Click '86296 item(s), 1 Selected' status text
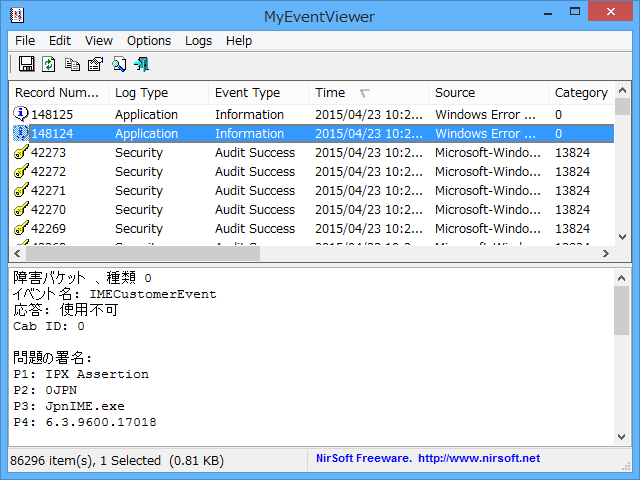 (x=85, y=460)
